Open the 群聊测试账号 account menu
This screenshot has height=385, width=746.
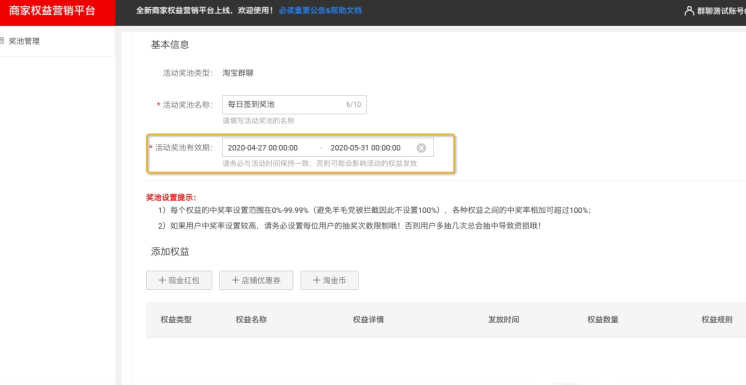pos(721,11)
